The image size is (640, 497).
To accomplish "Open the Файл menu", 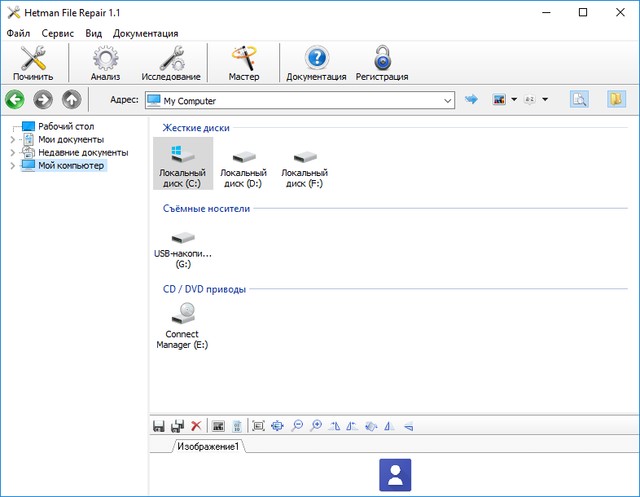I will tap(18, 33).
